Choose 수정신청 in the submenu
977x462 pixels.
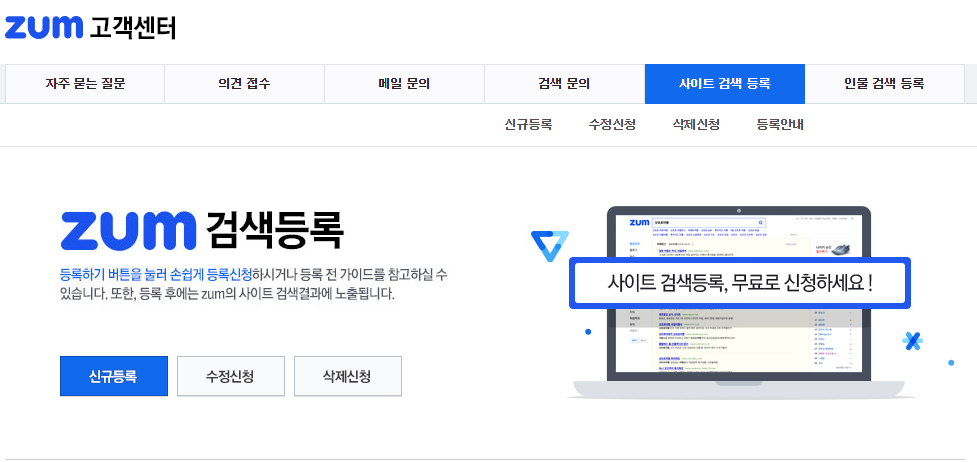(612, 124)
